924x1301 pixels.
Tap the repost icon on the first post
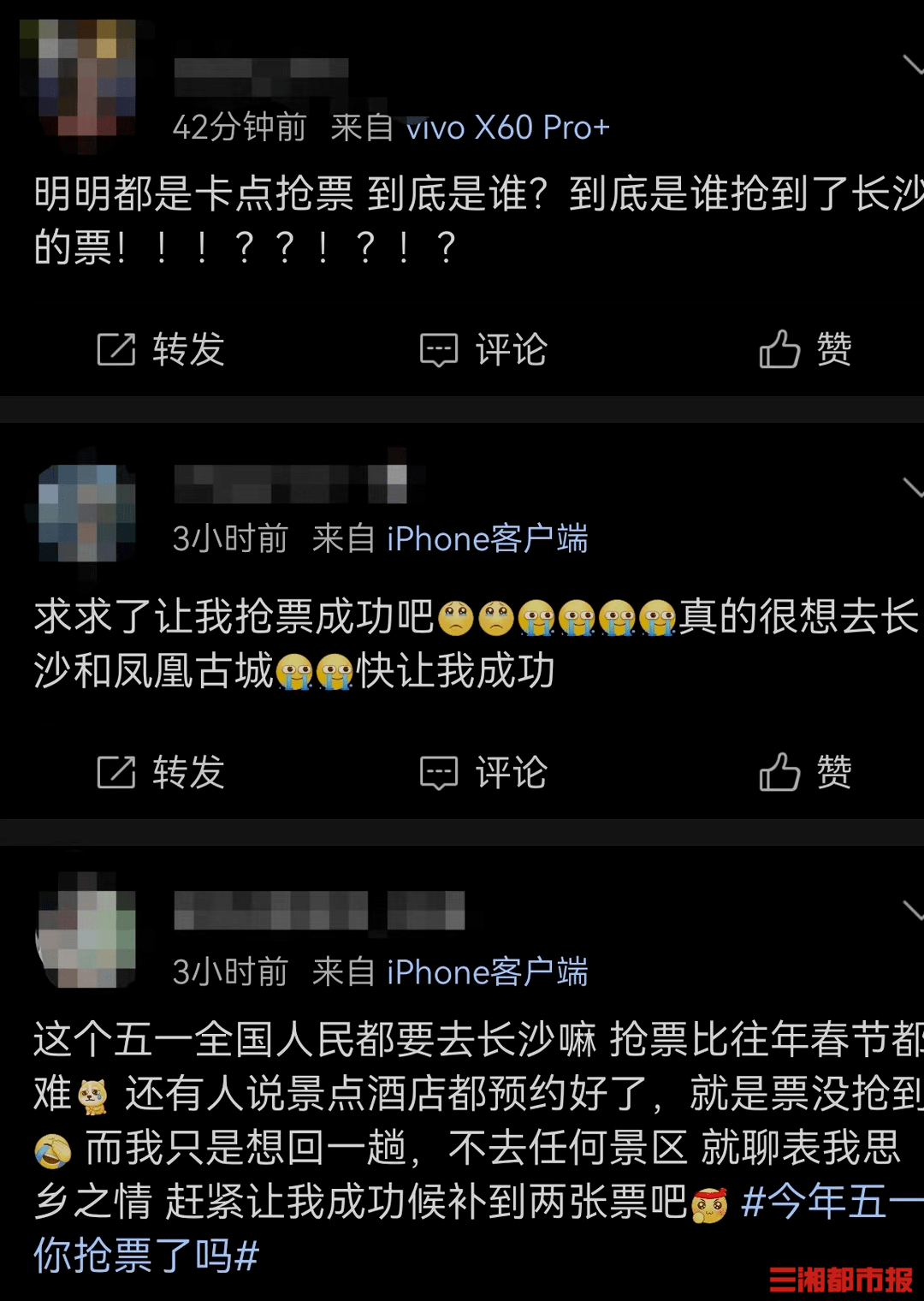coord(116,349)
